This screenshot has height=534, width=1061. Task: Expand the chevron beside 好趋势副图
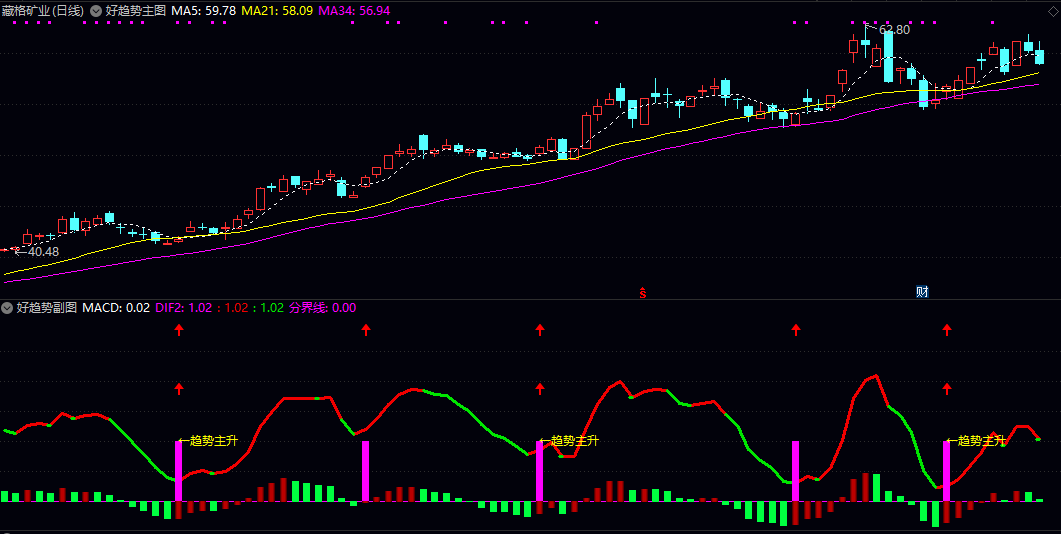click(7, 308)
